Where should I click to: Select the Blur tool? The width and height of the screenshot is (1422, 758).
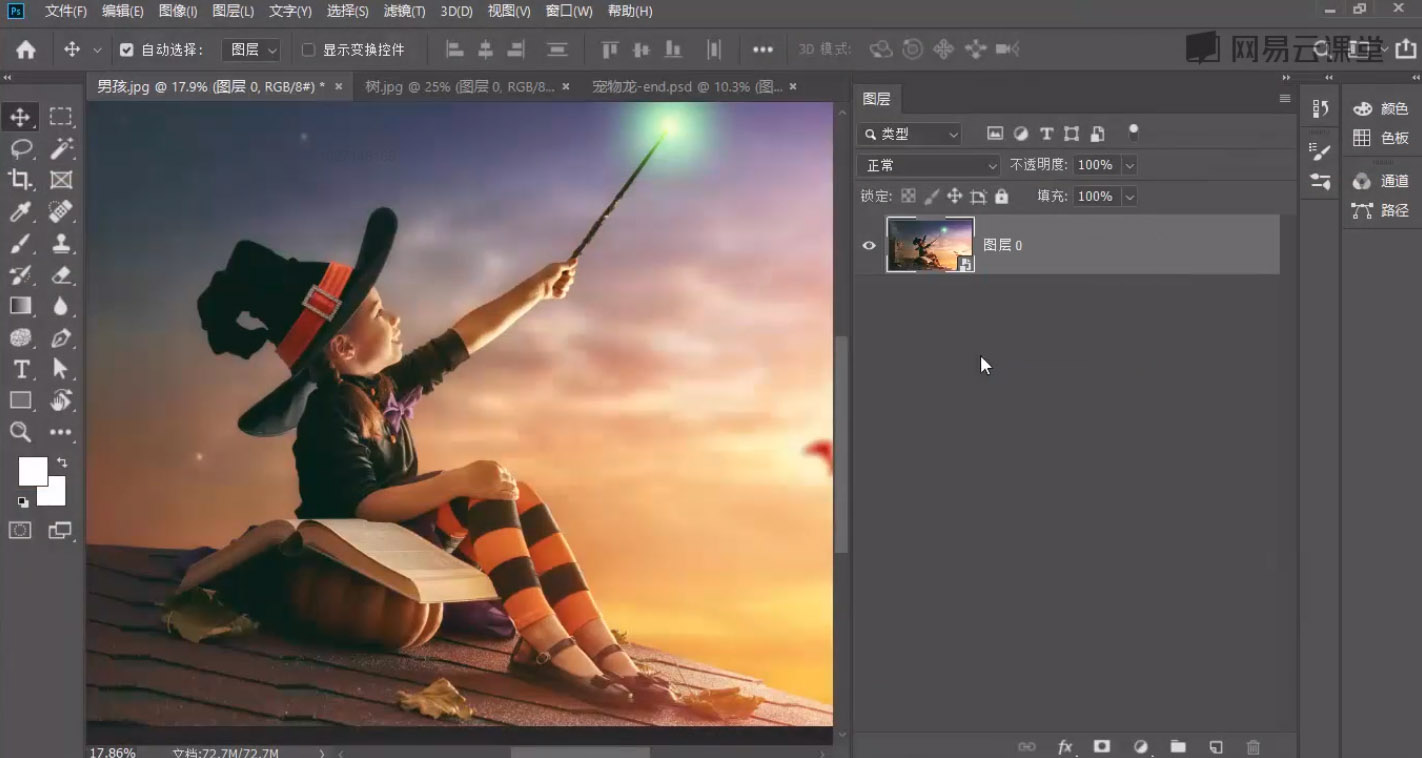click(61, 306)
